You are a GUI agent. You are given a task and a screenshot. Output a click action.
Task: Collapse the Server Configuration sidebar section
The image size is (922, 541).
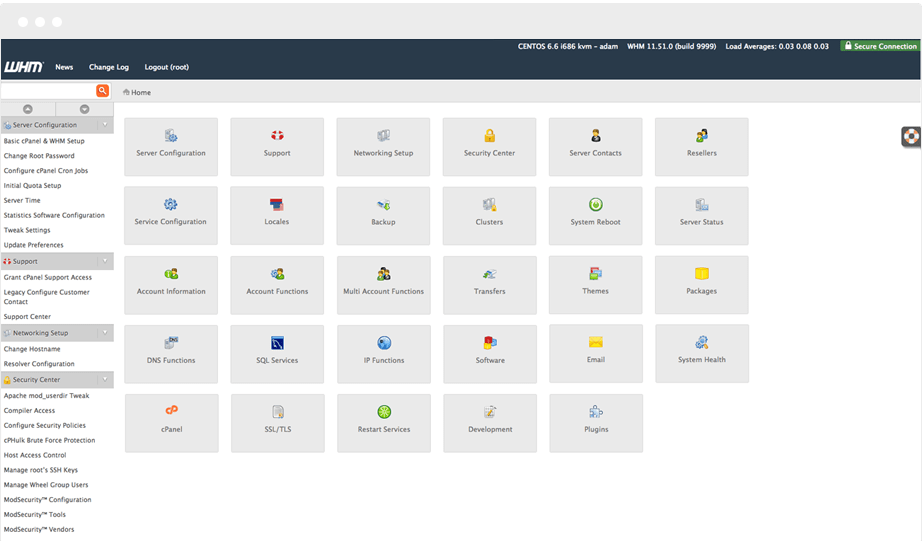[104, 125]
